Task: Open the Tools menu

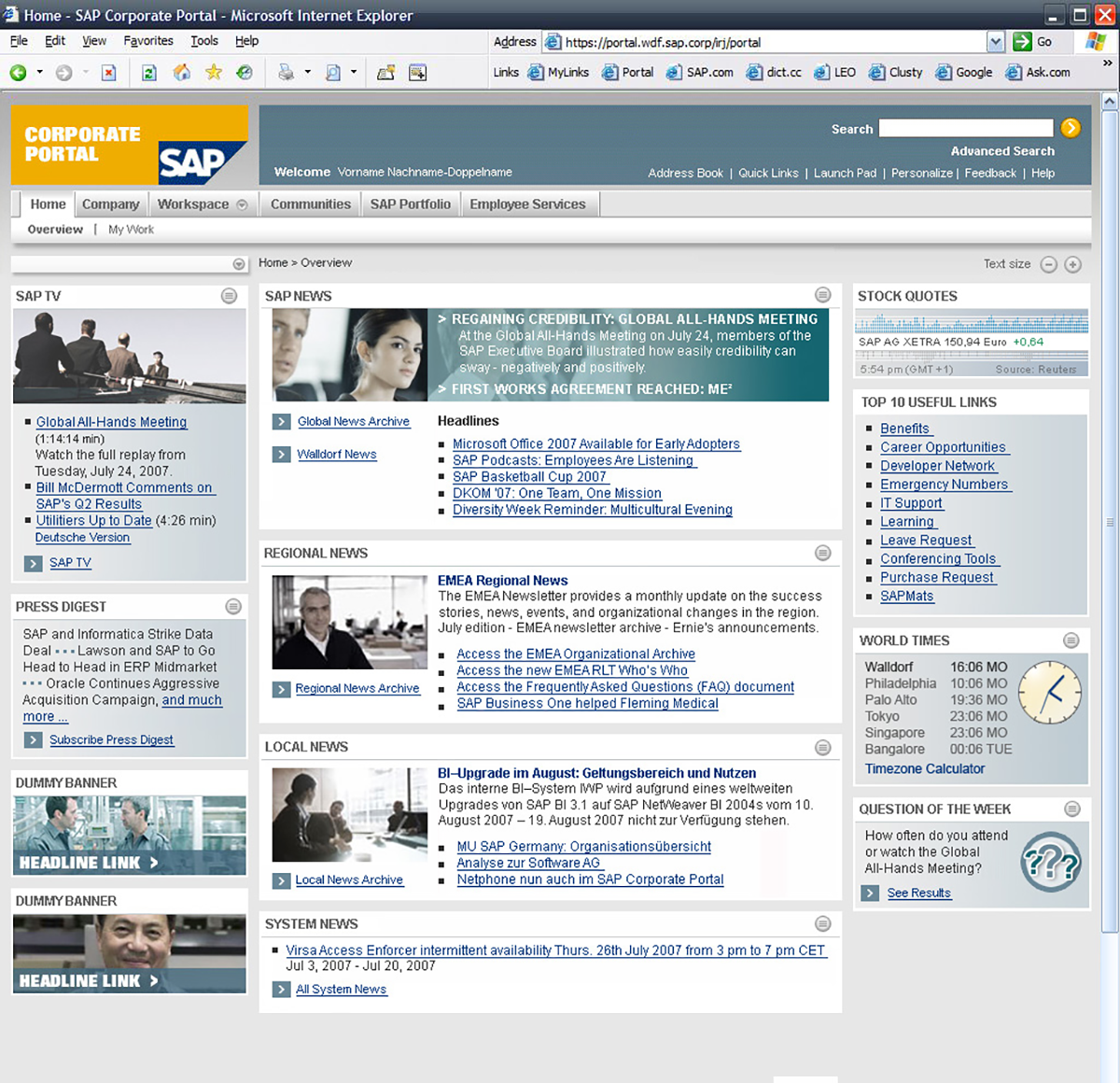Action: click(x=203, y=41)
